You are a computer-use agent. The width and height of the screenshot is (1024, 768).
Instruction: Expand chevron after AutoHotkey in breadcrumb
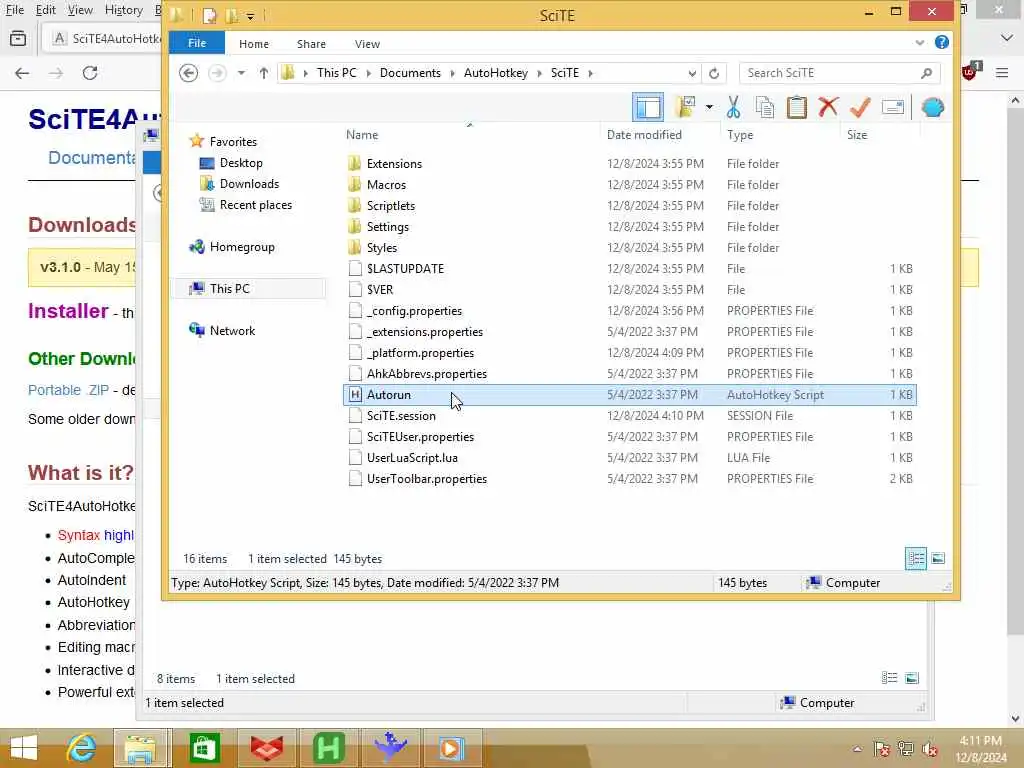point(539,73)
